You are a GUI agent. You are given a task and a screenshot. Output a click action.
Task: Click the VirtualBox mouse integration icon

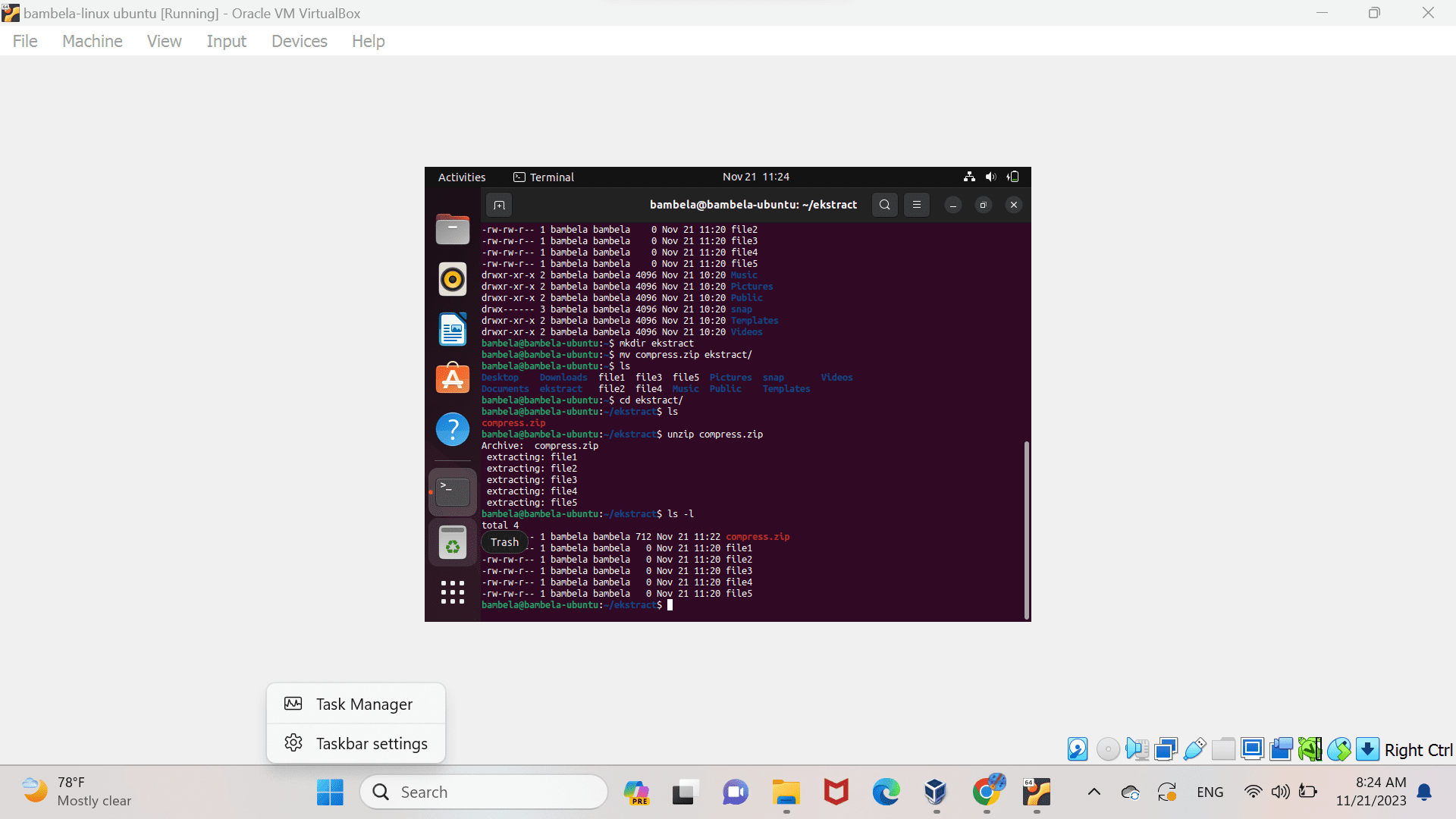point(1339,749)
